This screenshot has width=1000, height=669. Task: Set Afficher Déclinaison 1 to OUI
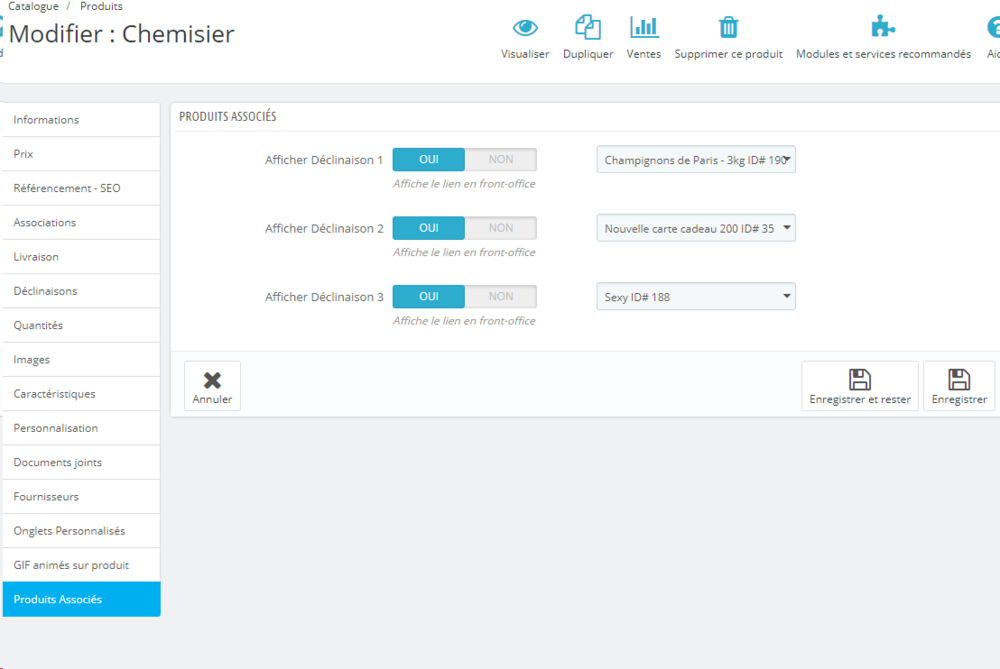pyautogui.click(x=429, y=159)
